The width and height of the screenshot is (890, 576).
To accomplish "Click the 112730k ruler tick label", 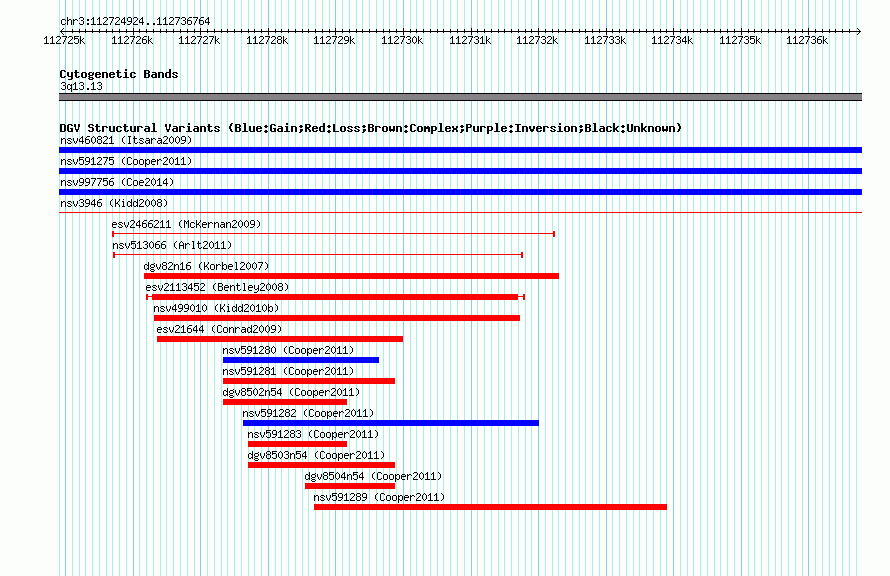I will coord(402,40).
